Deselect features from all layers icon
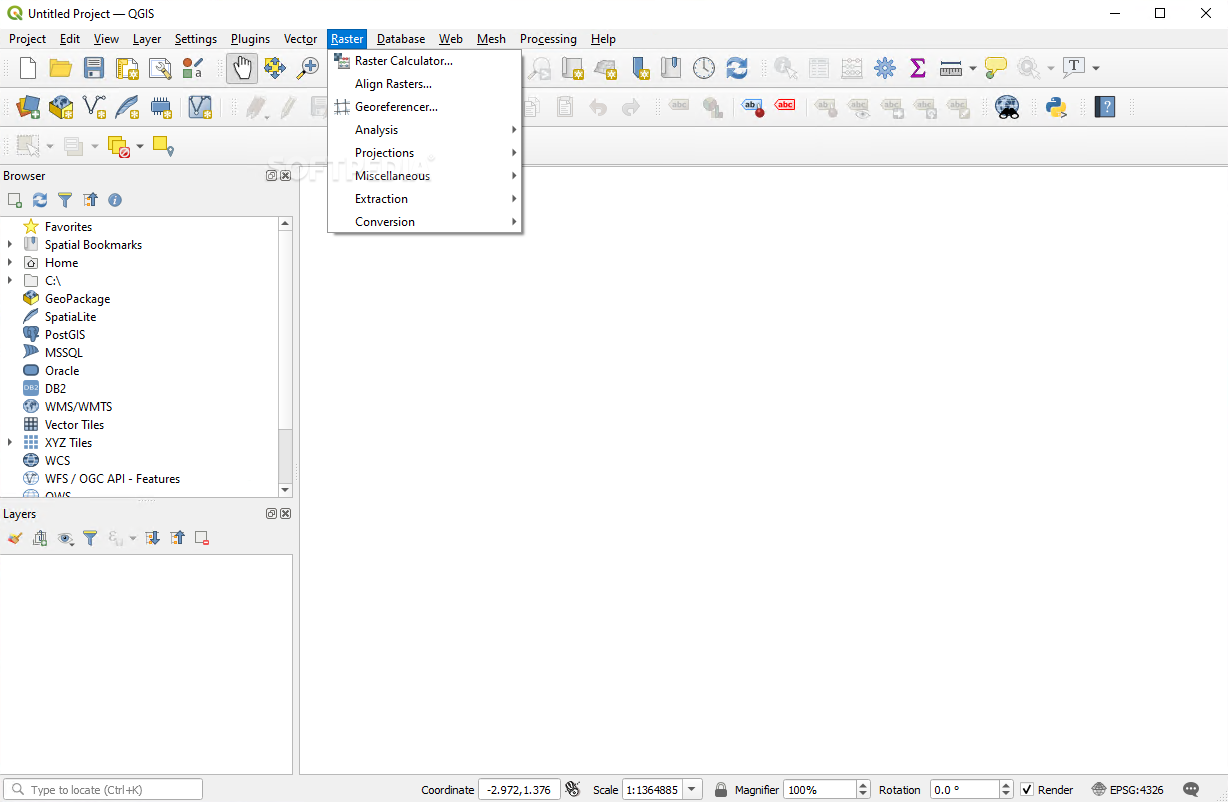 [x=119, y=147]
